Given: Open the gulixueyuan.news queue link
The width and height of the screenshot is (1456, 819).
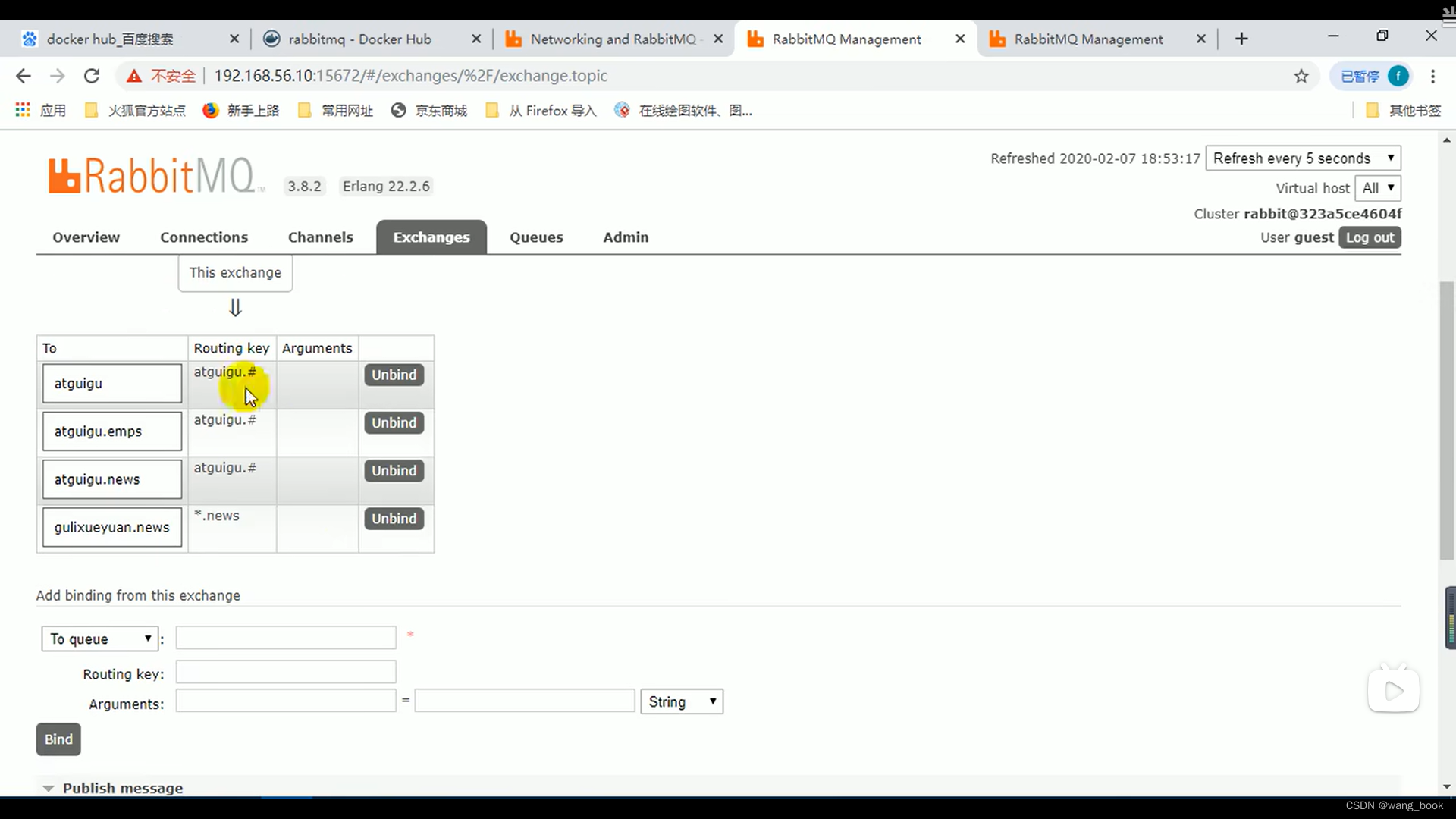Looking at the screenshot, I should pyautogui.click(x=112, y=528).
